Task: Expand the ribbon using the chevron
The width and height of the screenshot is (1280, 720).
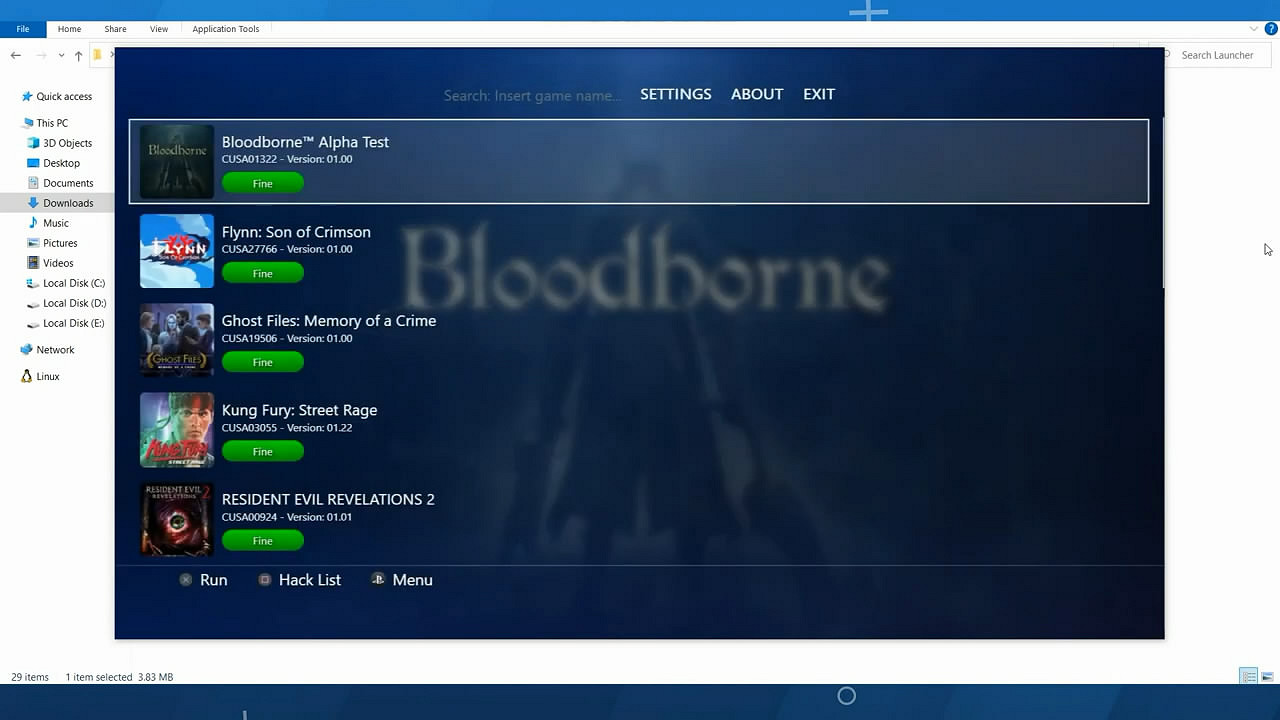Action: (1254, 29)
